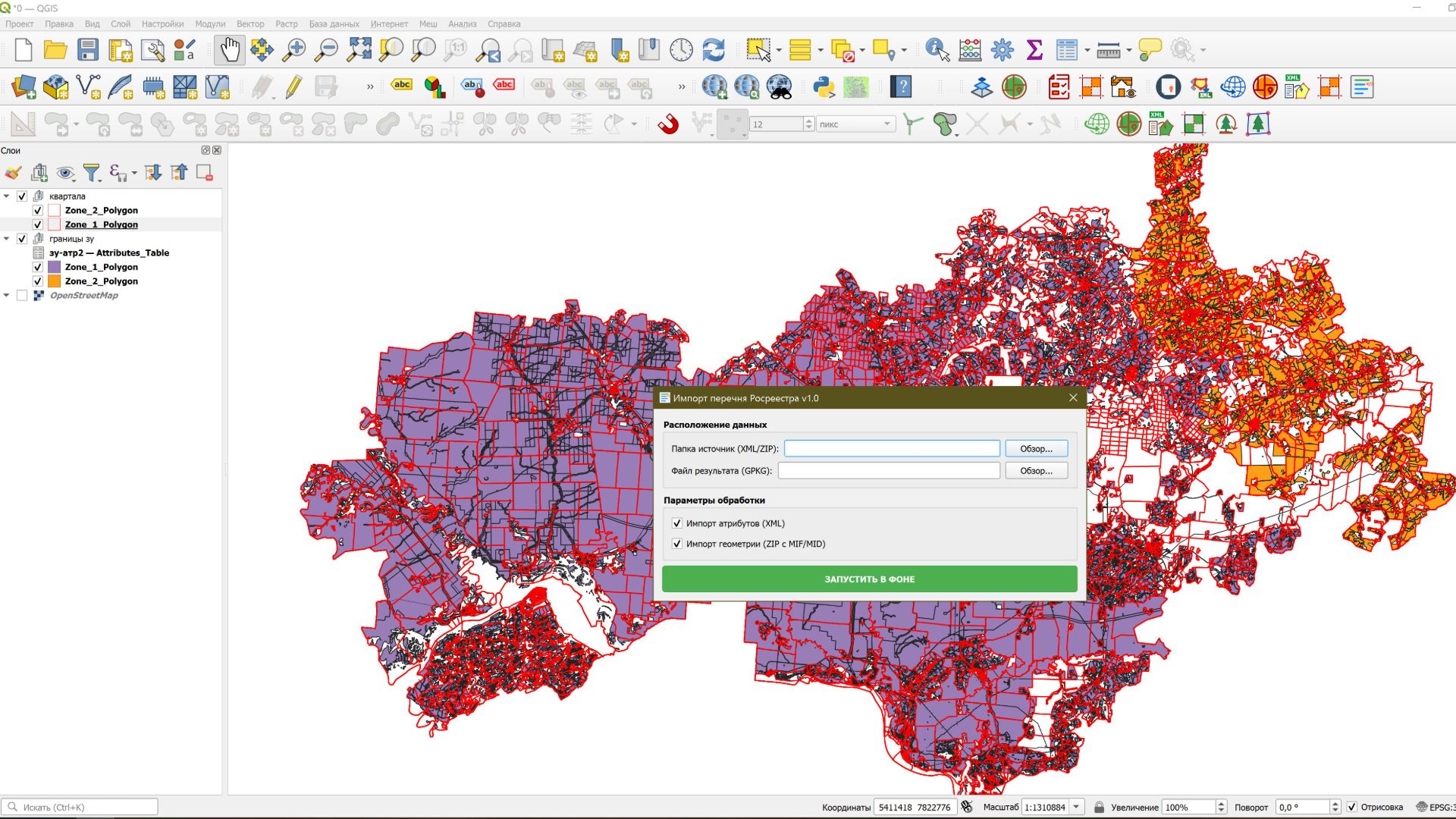Uncheck Импорт атрибутов (XML) option
The height and width of the screenshot is (819, 1456).
pyautogui.click(x=676, y=523)
